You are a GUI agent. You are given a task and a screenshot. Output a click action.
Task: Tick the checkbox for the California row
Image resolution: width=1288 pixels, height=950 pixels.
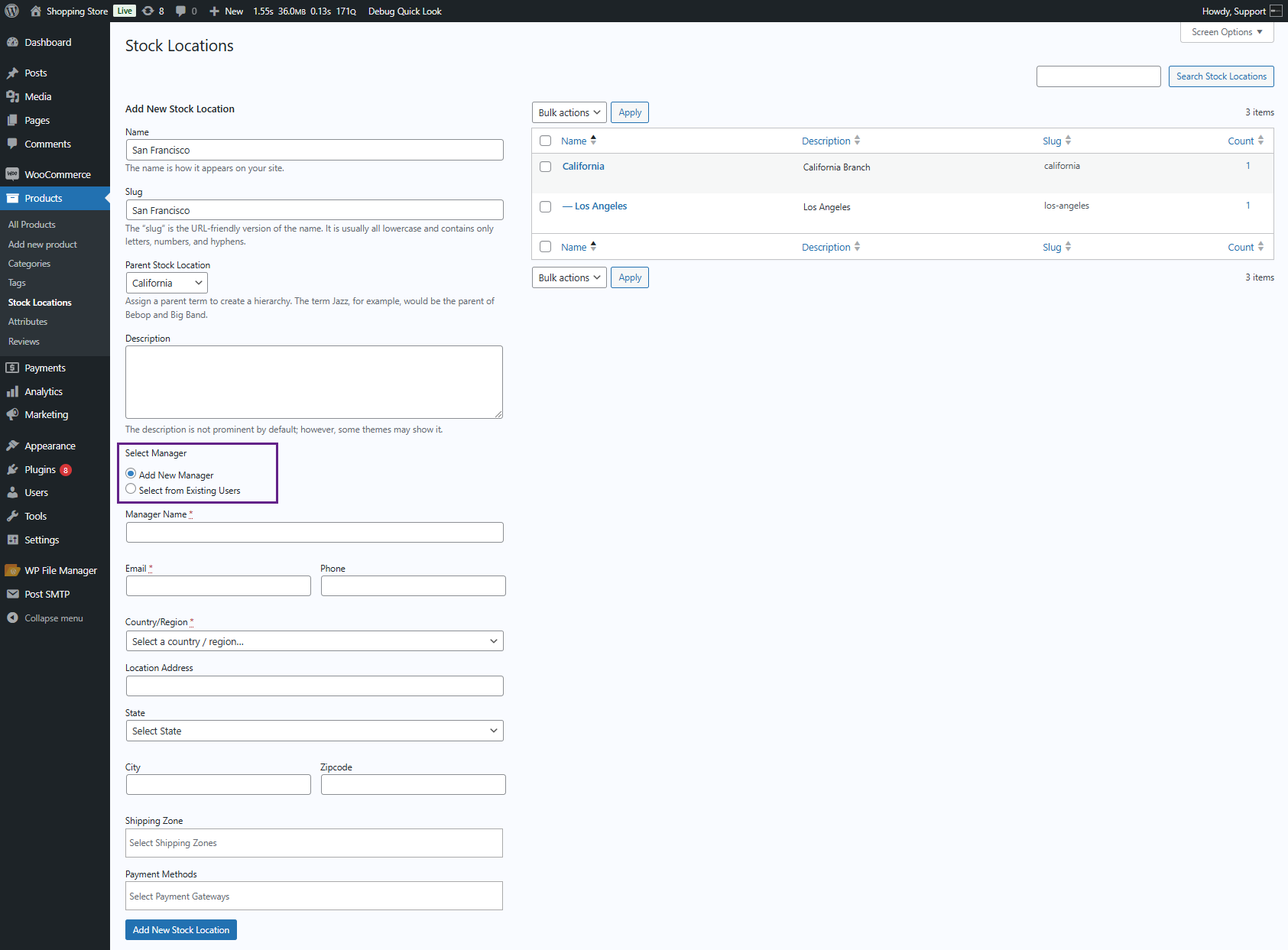point(545,167)
